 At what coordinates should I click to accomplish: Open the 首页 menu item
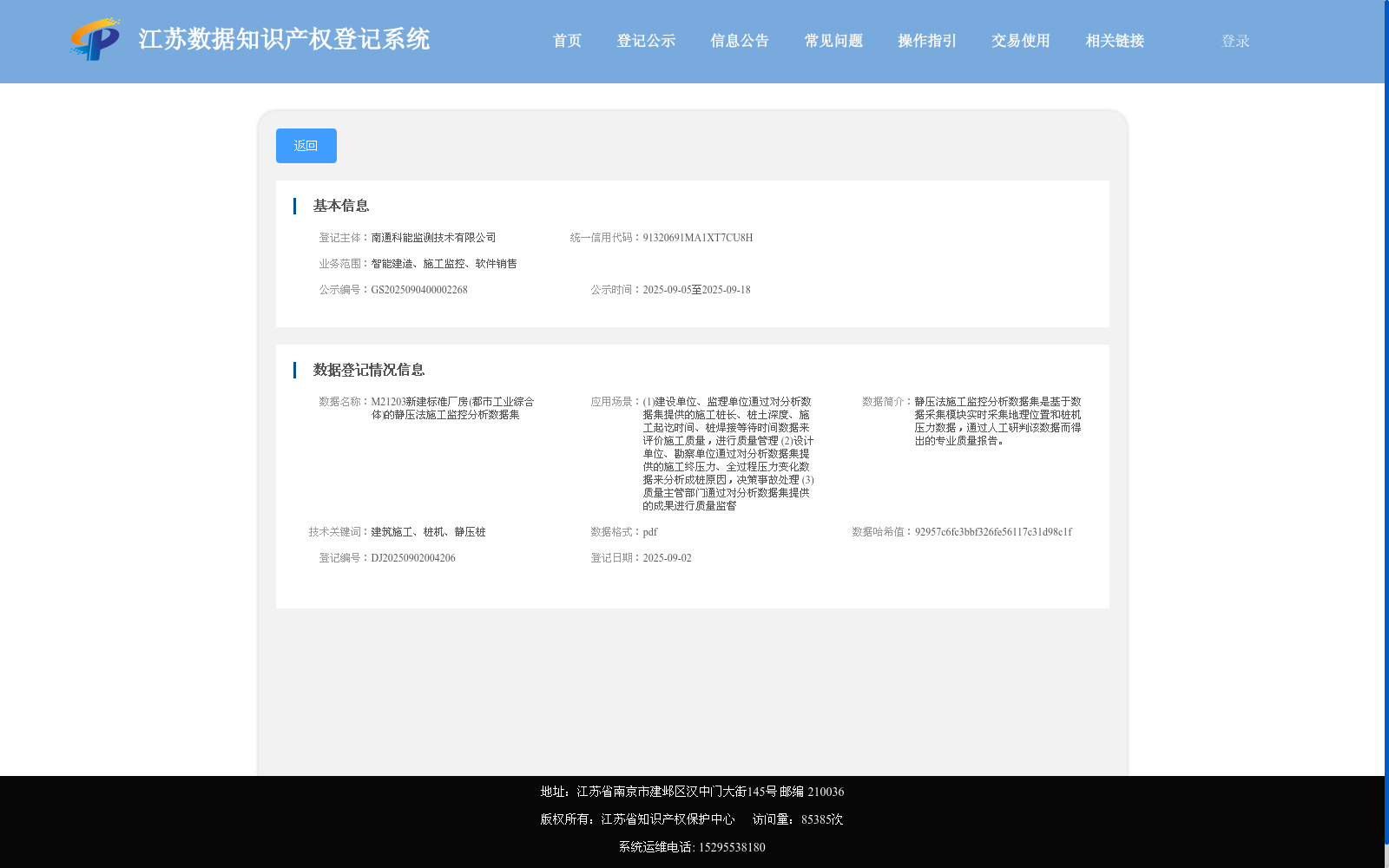click(x=567, y=41)
